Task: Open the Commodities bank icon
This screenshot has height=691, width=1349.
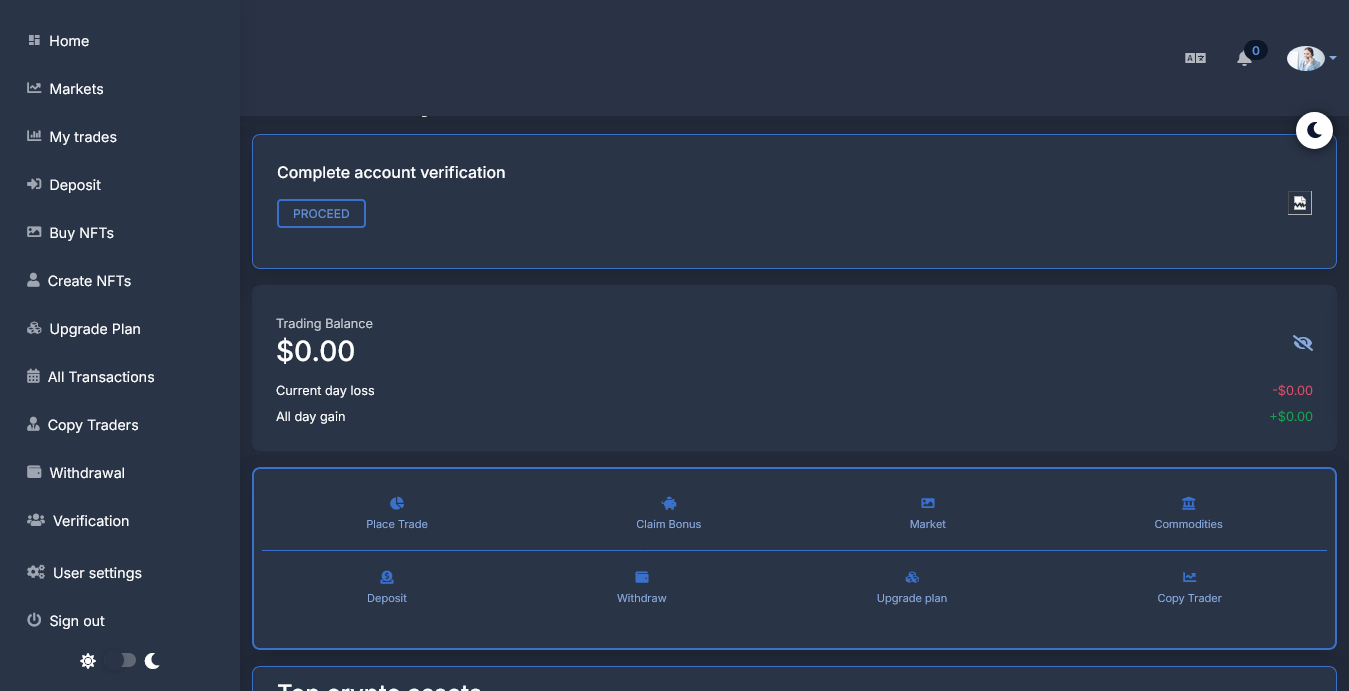Action: tap(1188, 503)
